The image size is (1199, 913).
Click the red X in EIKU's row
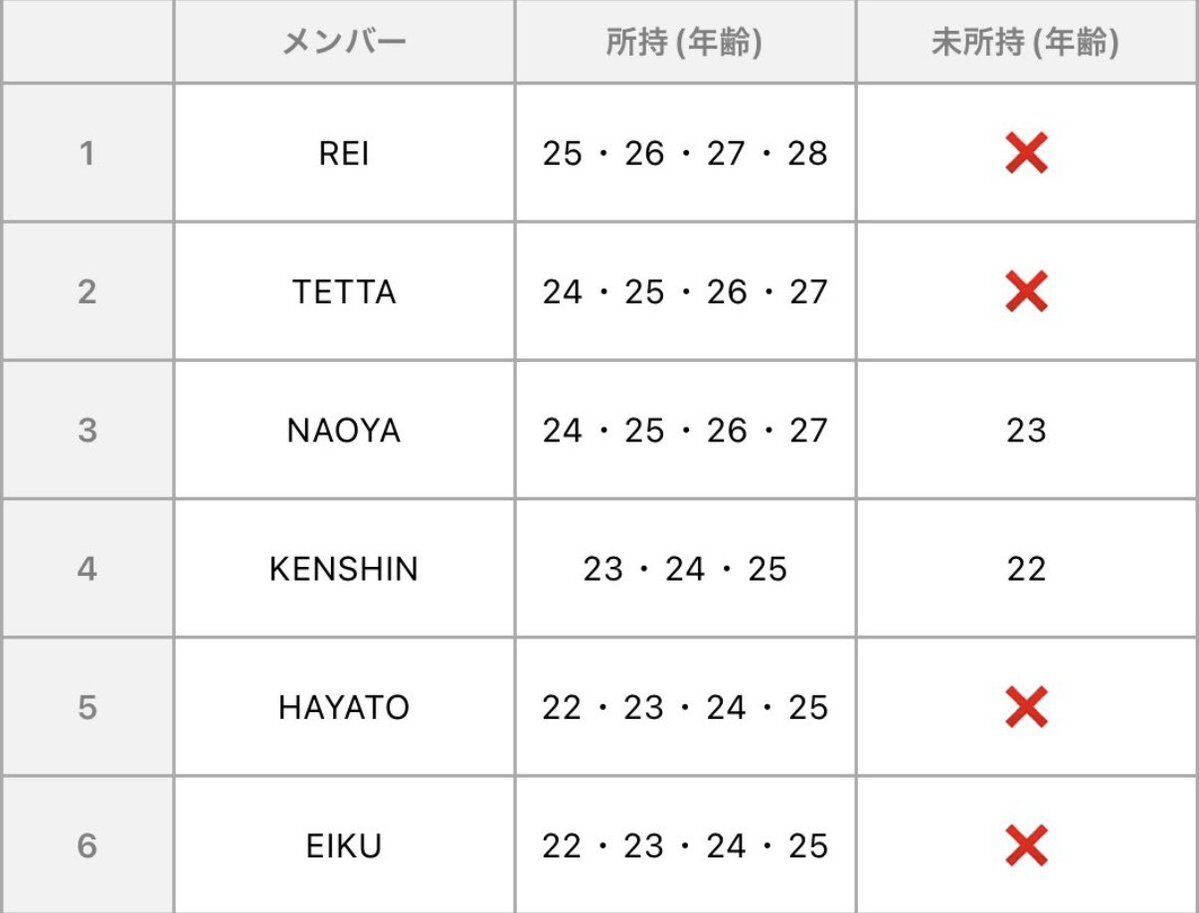pyautogui.click(x=1026, y=847)
